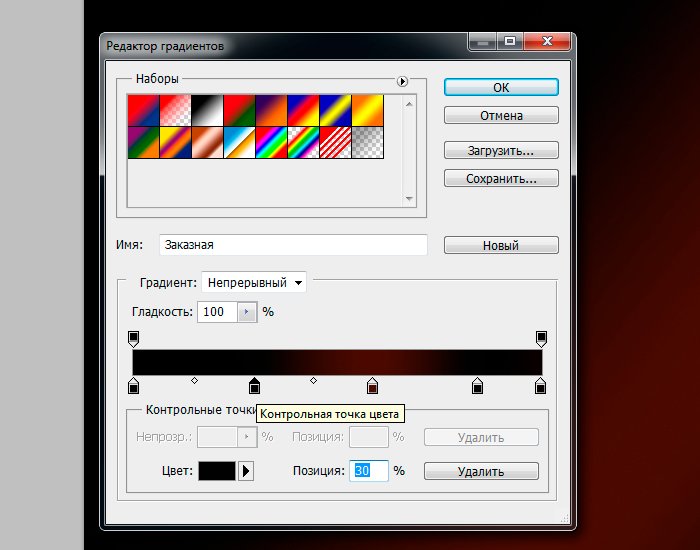700x550 pixels.
Task: Select the right opacity stop above gradient
Action: pyautogui.click(x=541, y=338)
